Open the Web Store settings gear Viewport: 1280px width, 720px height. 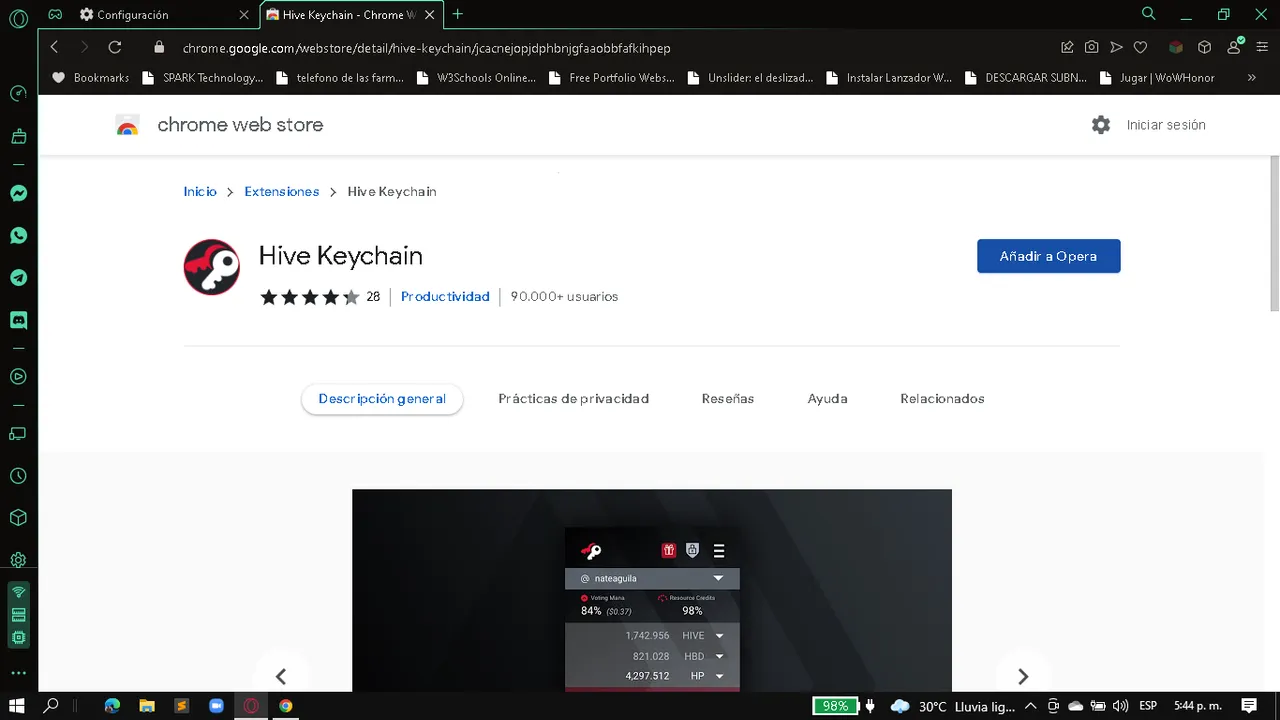point(1101,125)
